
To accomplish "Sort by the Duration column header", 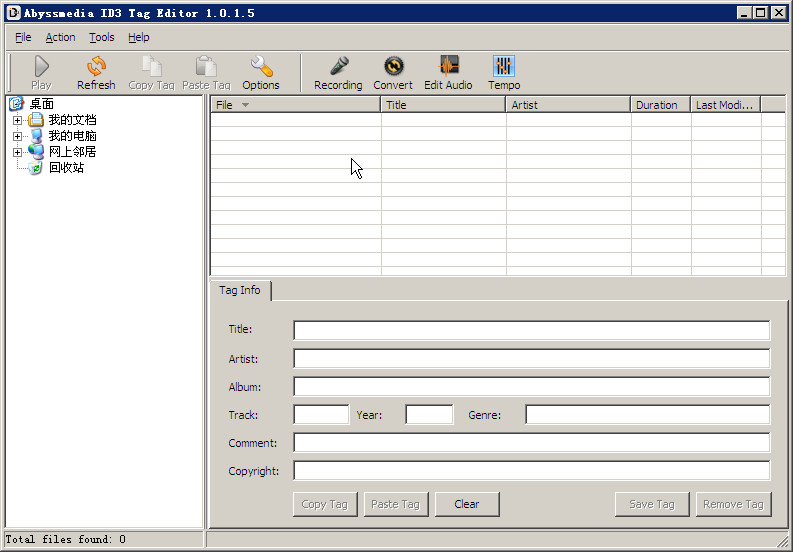I will (661, 105).
